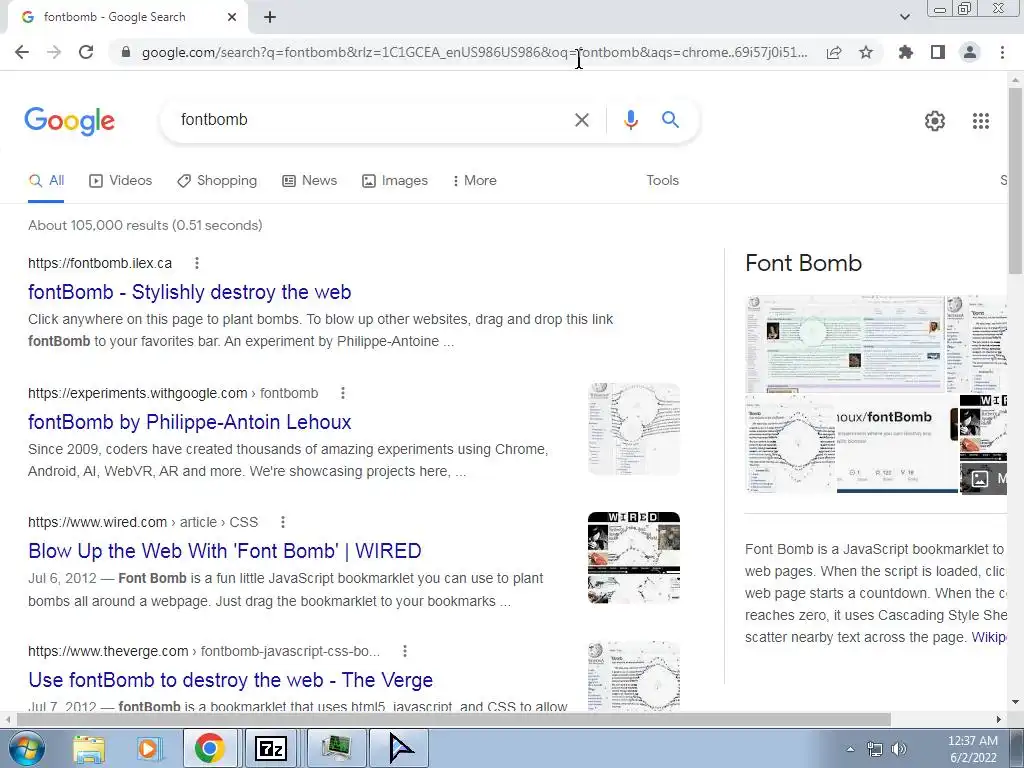The width and height of the screenshot is (1024, 768).
Task: Click The Verge result thumbnail
Action: coord(633,676)
